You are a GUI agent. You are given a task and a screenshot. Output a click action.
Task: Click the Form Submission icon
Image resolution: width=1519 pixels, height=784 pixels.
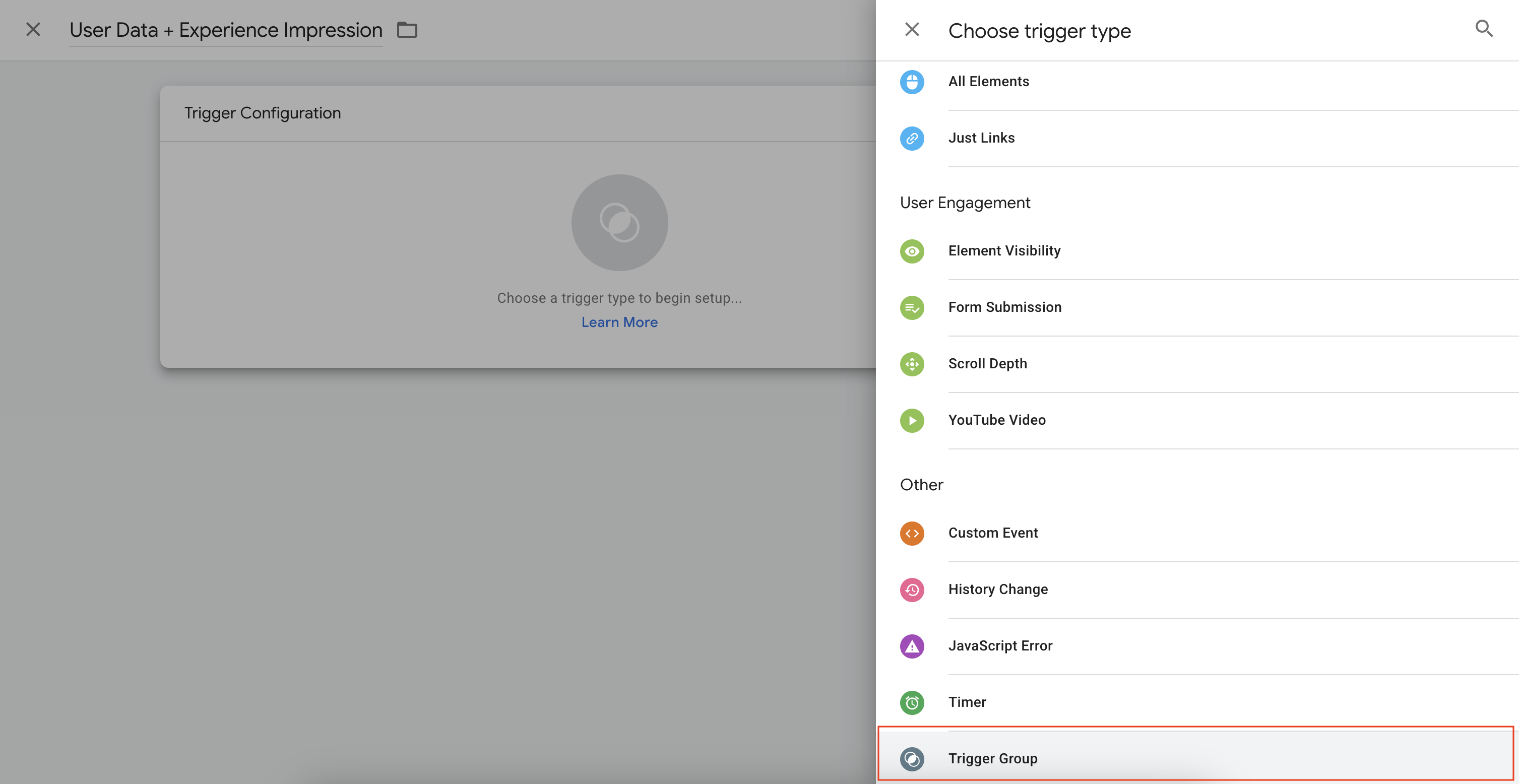(912, 308)
